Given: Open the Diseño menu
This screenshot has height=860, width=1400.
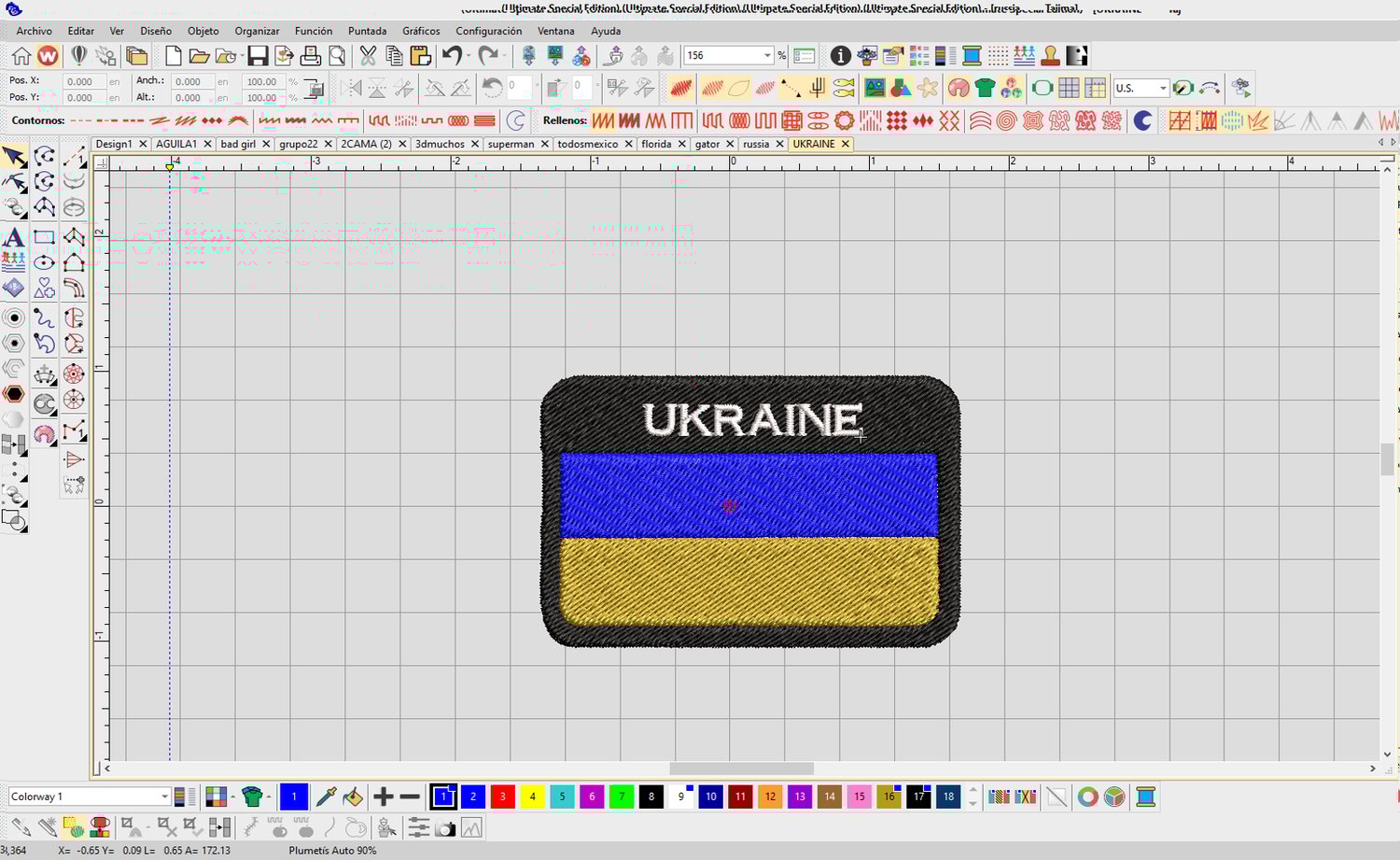Looking at the screenshot, I should point(156,31).
